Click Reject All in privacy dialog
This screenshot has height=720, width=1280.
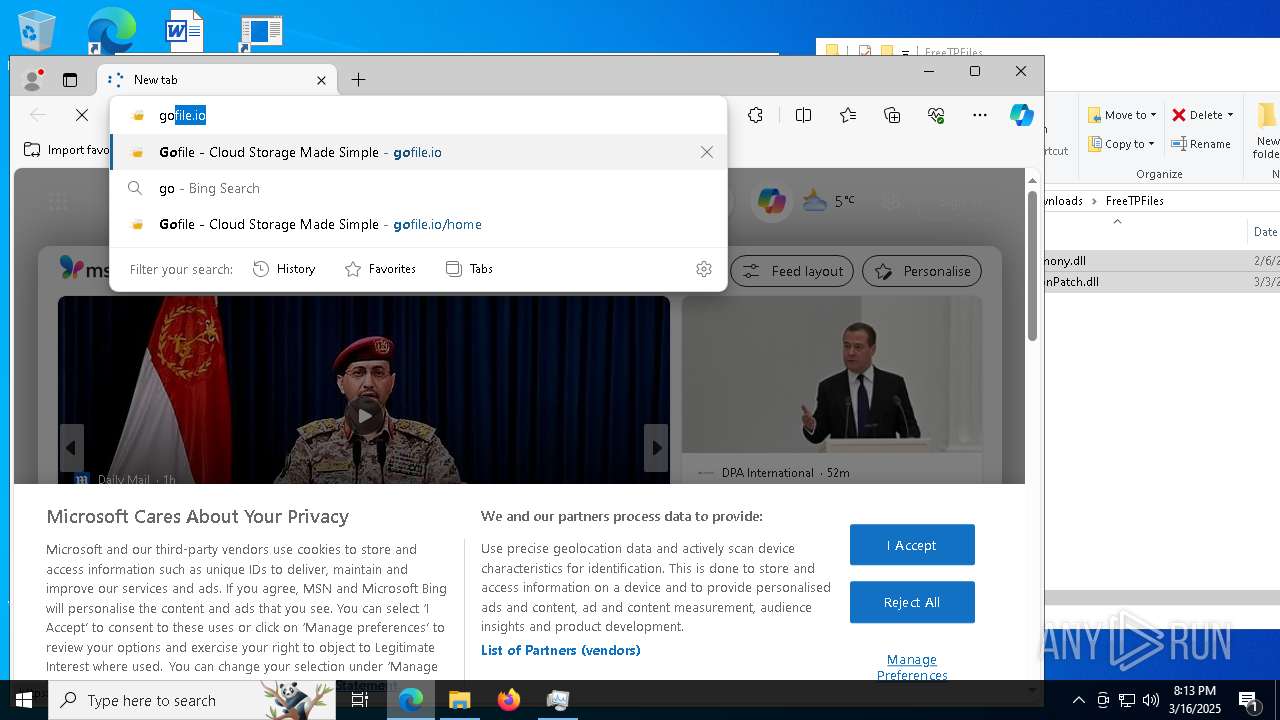(x=912, y=602)
